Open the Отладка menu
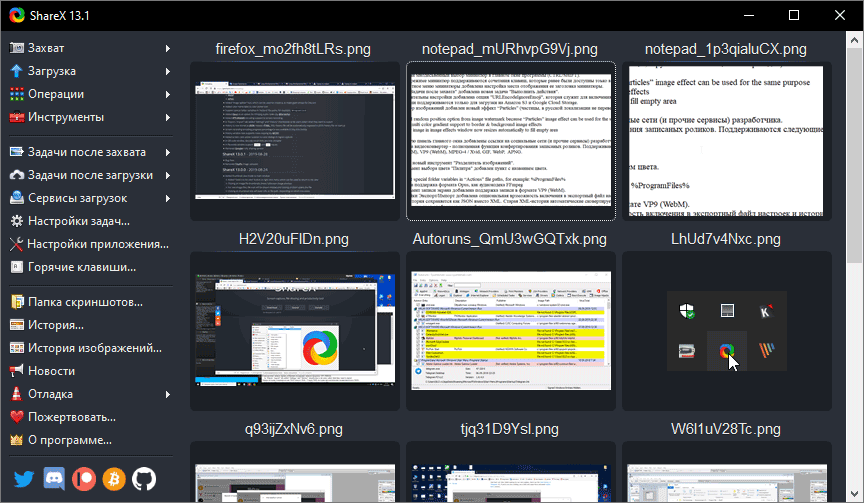 [90, 394]
